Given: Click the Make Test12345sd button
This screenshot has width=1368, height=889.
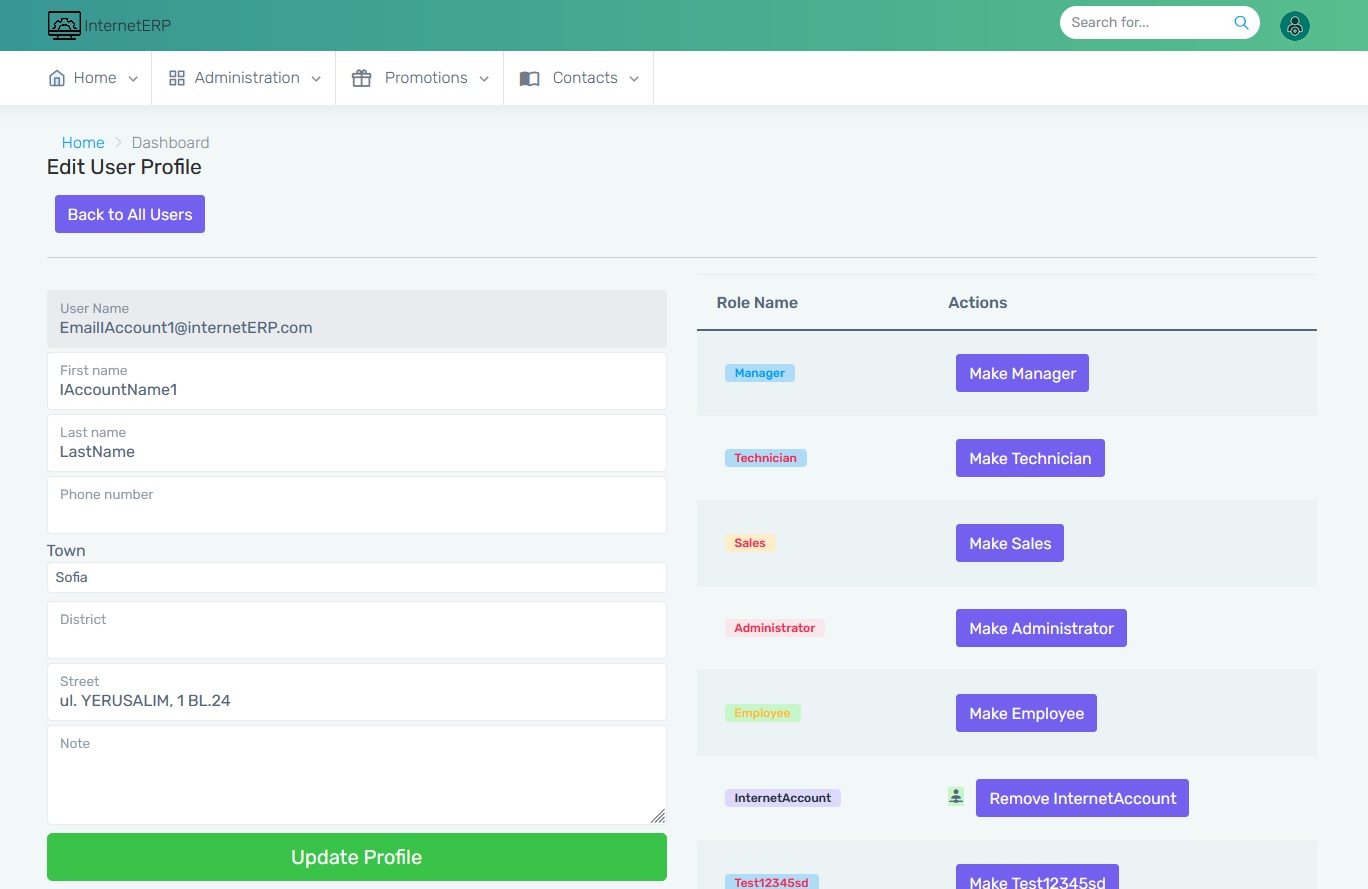Looking at the screenshot, I should click(x=1037, y=877).
